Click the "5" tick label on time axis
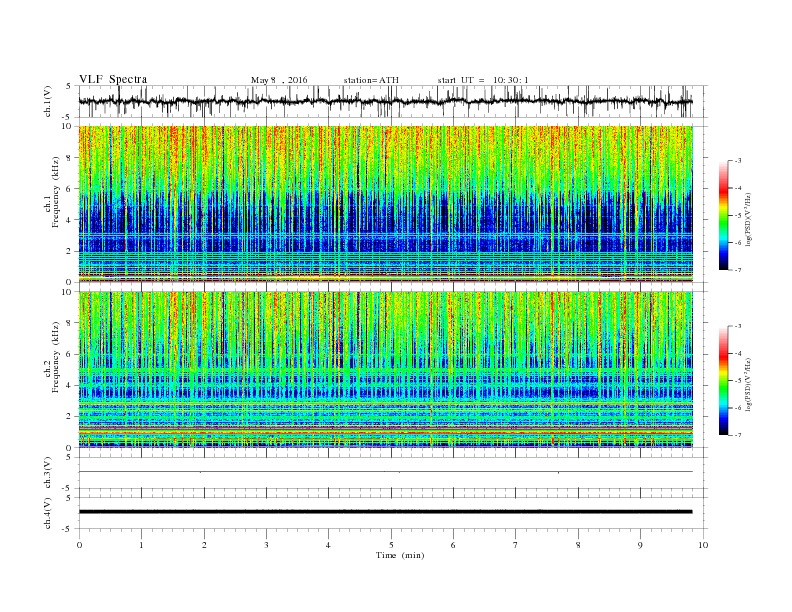Image resolution: width=792 pixels, height=612 pixels. [x=391, y=545]
